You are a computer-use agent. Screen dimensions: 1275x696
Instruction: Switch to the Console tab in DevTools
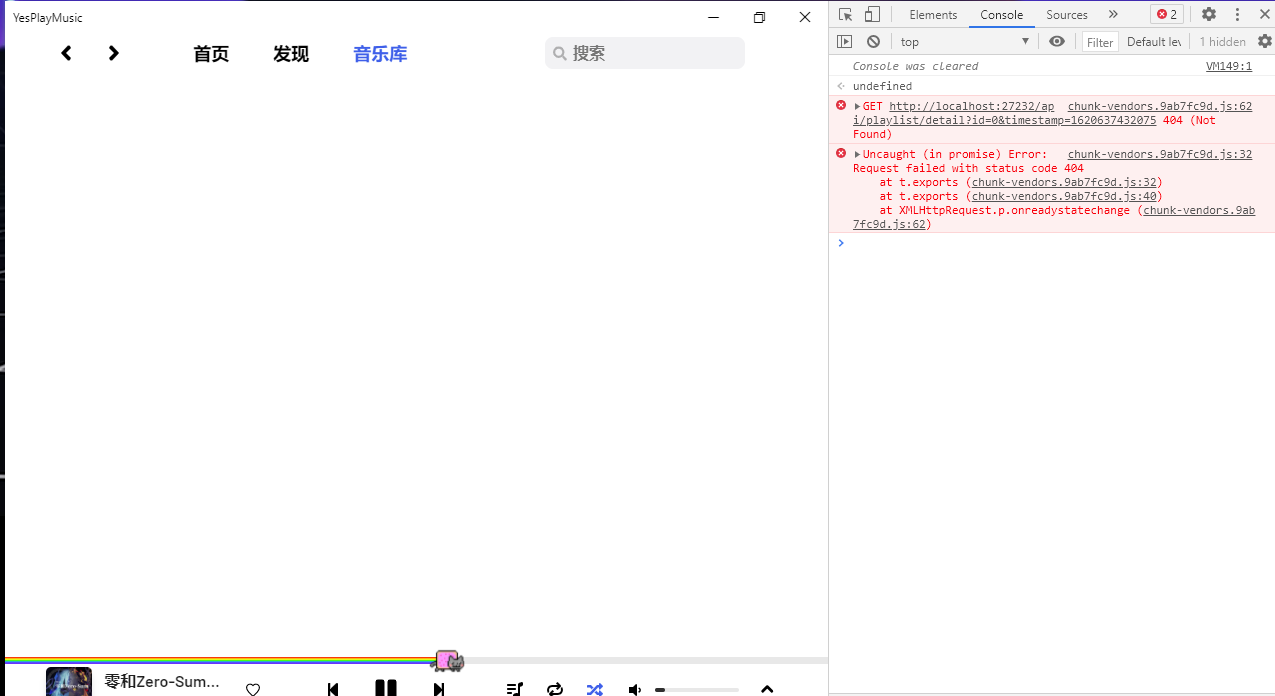pyautogui.click(x=1001, y=14)
